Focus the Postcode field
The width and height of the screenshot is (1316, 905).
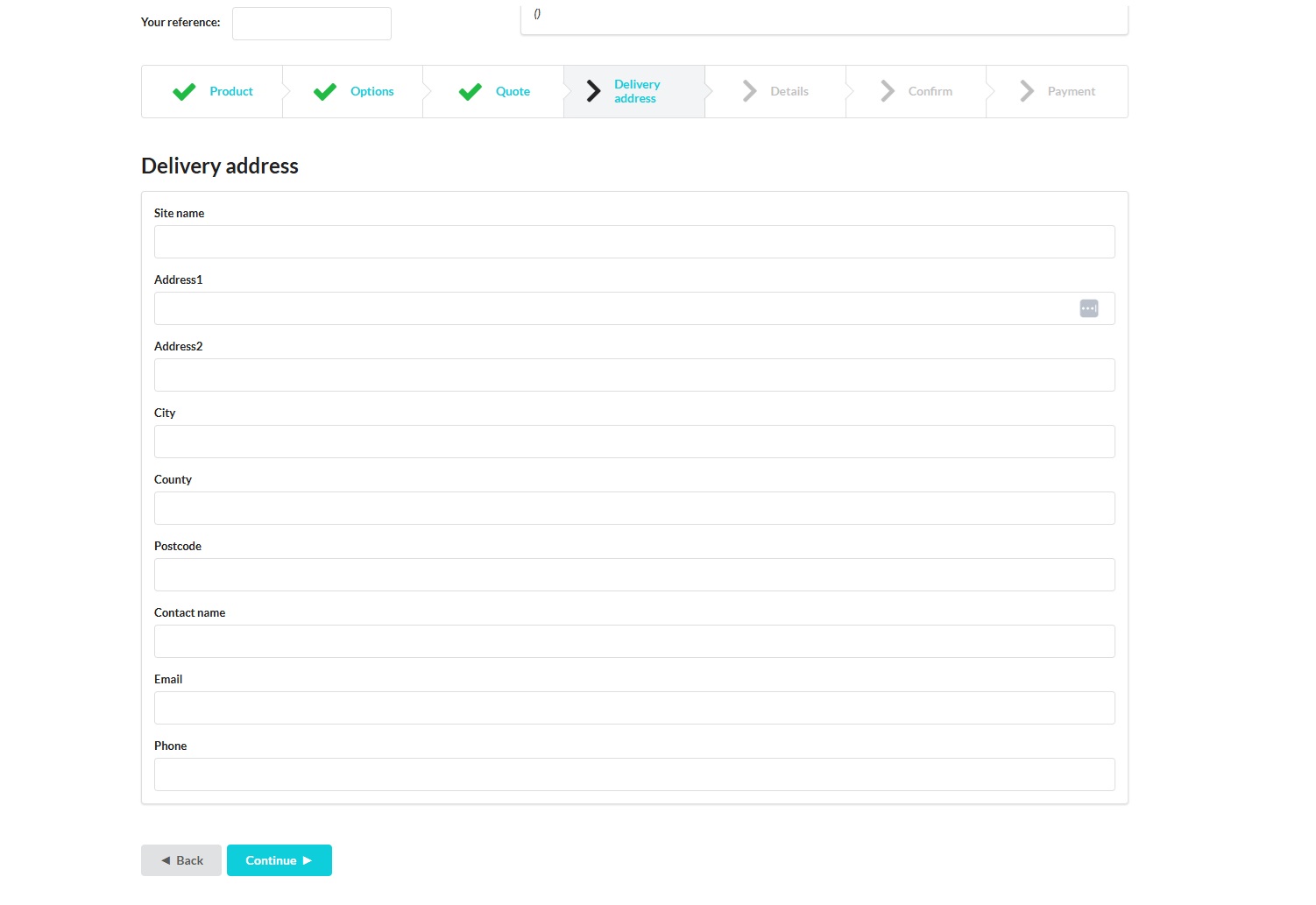click(634, 575)
